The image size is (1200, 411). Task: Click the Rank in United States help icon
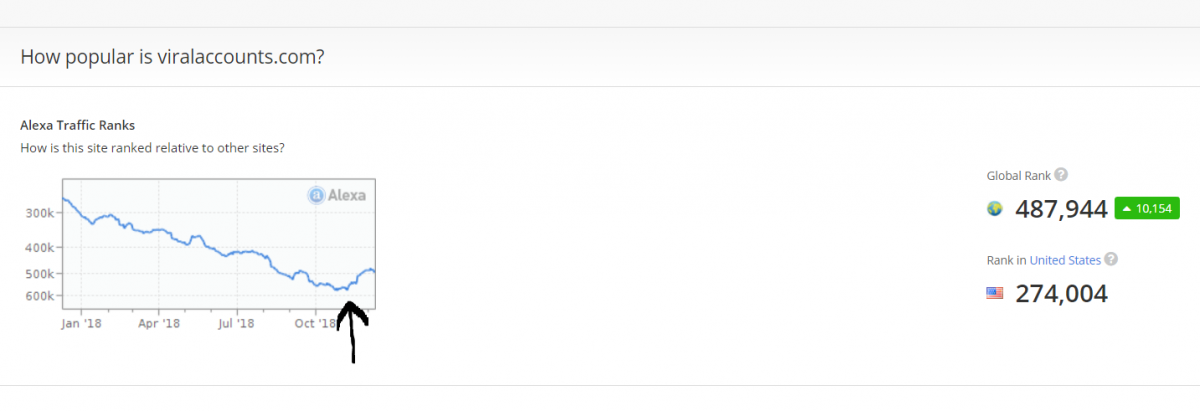coord(1111,260)
